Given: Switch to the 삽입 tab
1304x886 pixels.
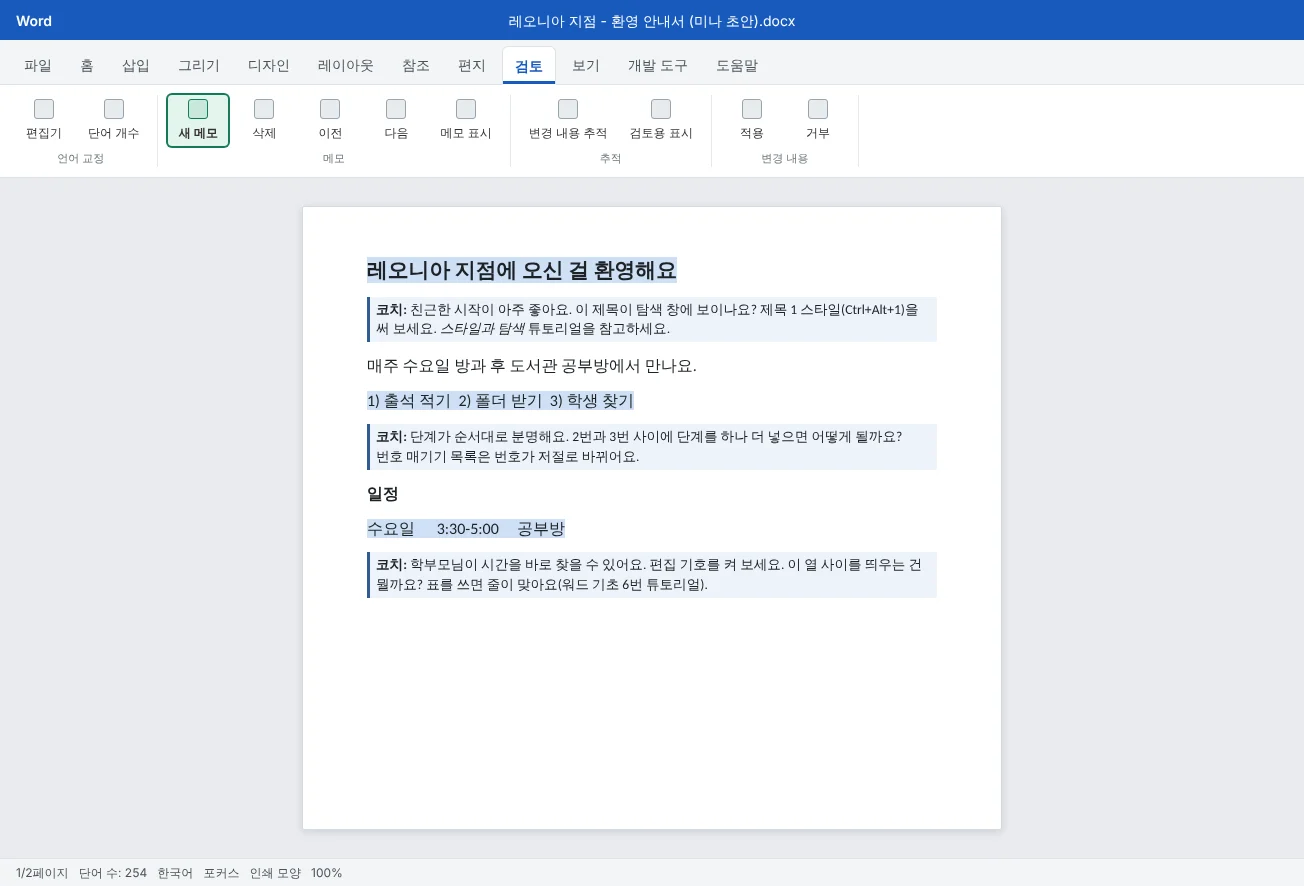Looking at the screenshot, I should point(136,66).
